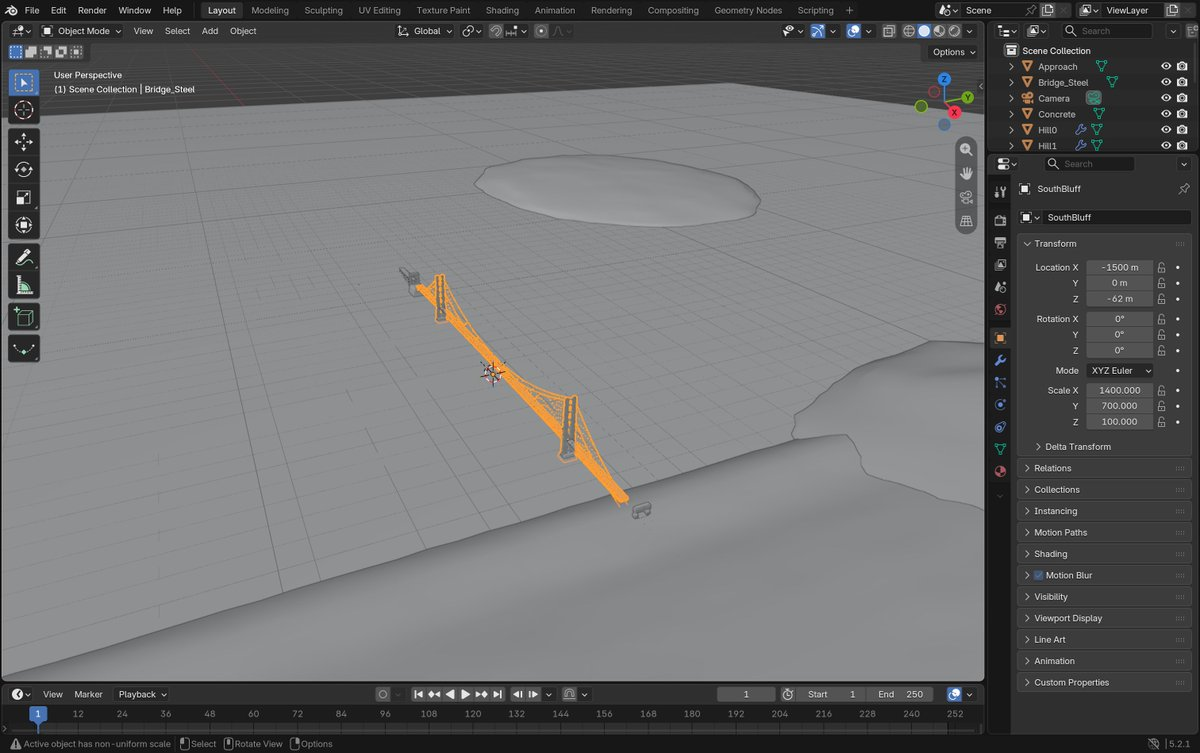
Task: Enable the Motion Blur checkbox
Action: pyautogui.click(x=1038, y=575)
